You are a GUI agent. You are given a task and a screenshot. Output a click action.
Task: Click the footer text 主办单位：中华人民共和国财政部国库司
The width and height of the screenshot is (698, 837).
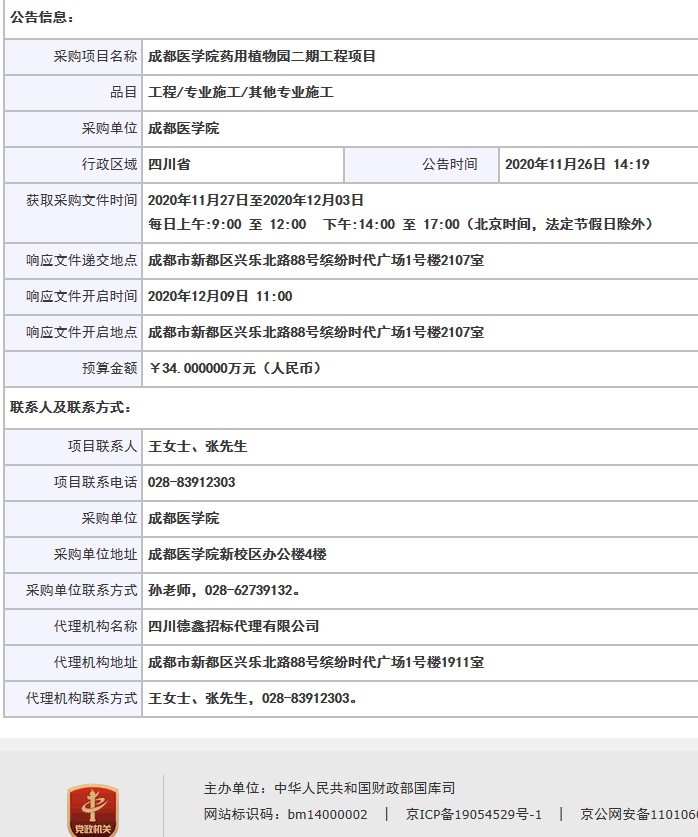pyautogui.click(x=329, y=788)
